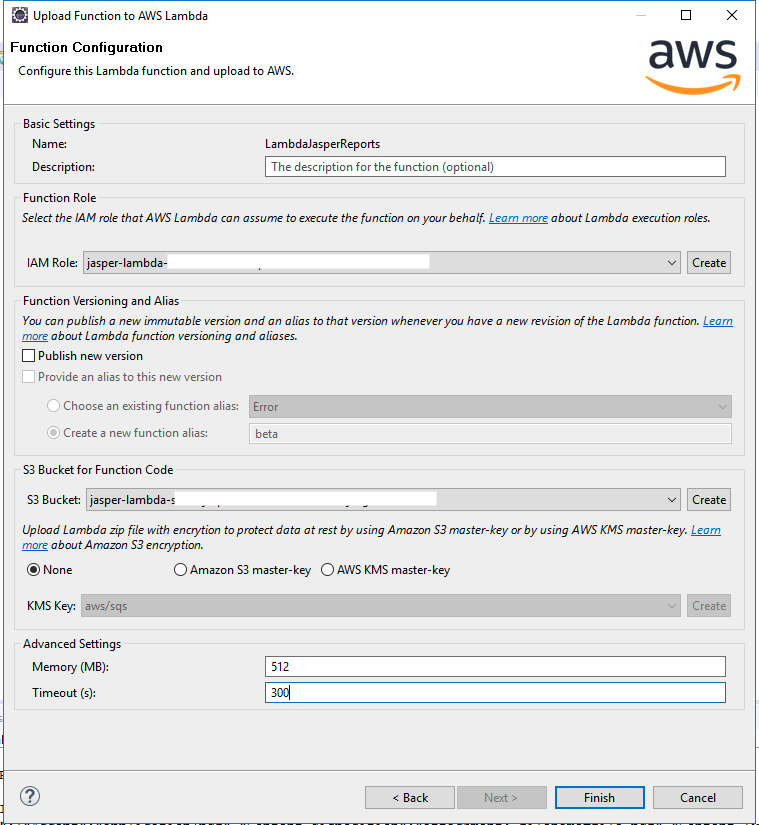The height and width of the screenshot is (825, 759).
Task: Click the Timeout (s) input field
Action: point(495,692)
